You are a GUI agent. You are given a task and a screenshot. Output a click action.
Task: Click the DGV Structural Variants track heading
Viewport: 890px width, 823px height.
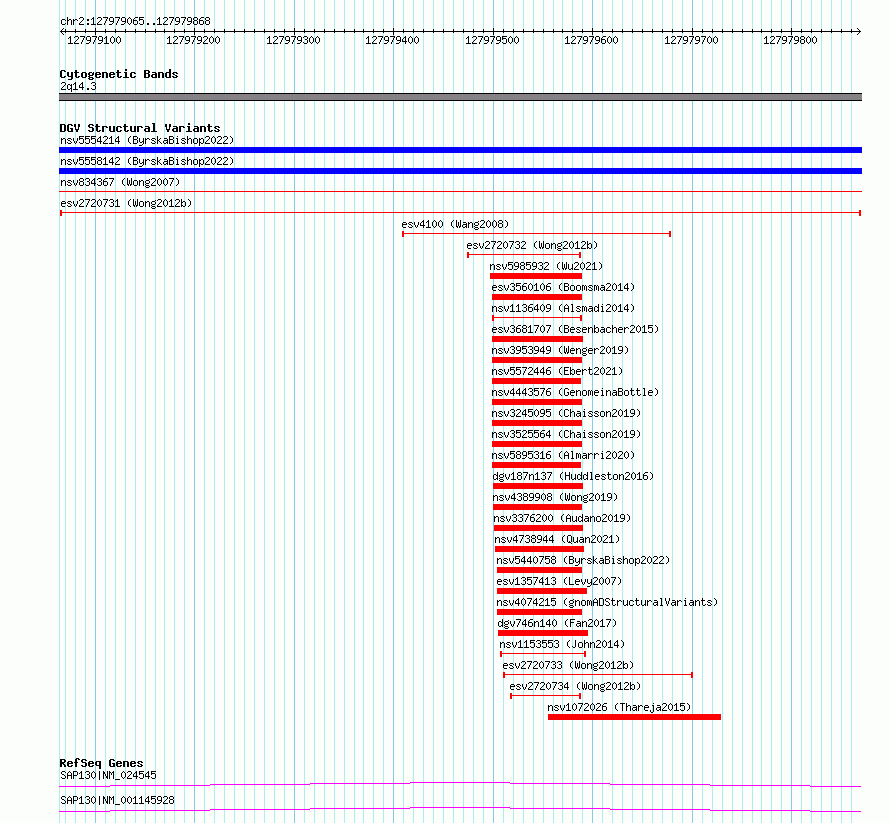pos(140,128)
